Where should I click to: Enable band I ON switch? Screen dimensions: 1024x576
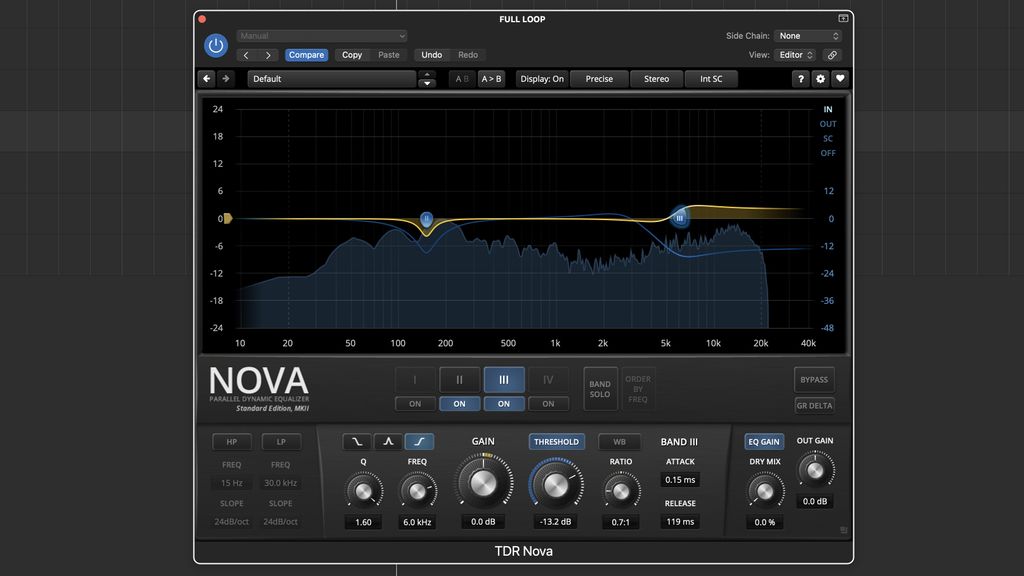click(x=415, y=404)
